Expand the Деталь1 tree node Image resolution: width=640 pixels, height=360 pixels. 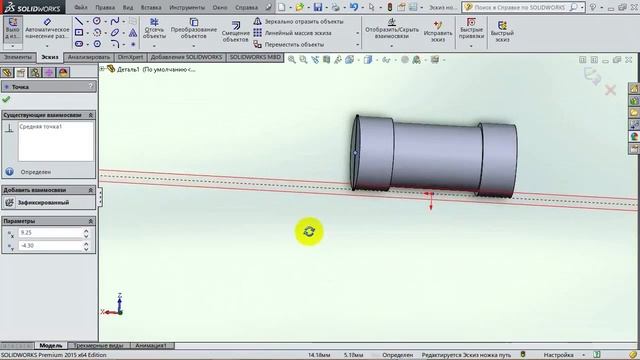point(102,69)
